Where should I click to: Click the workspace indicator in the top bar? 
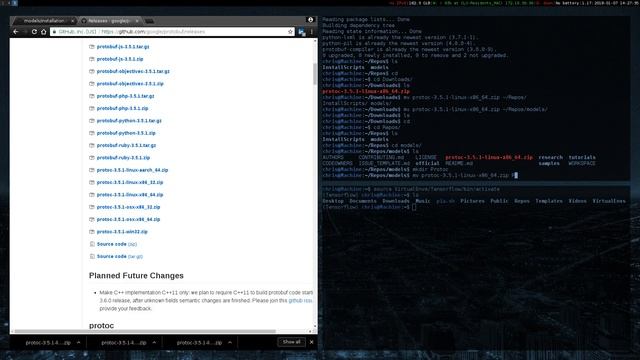[x=14, y=3]
